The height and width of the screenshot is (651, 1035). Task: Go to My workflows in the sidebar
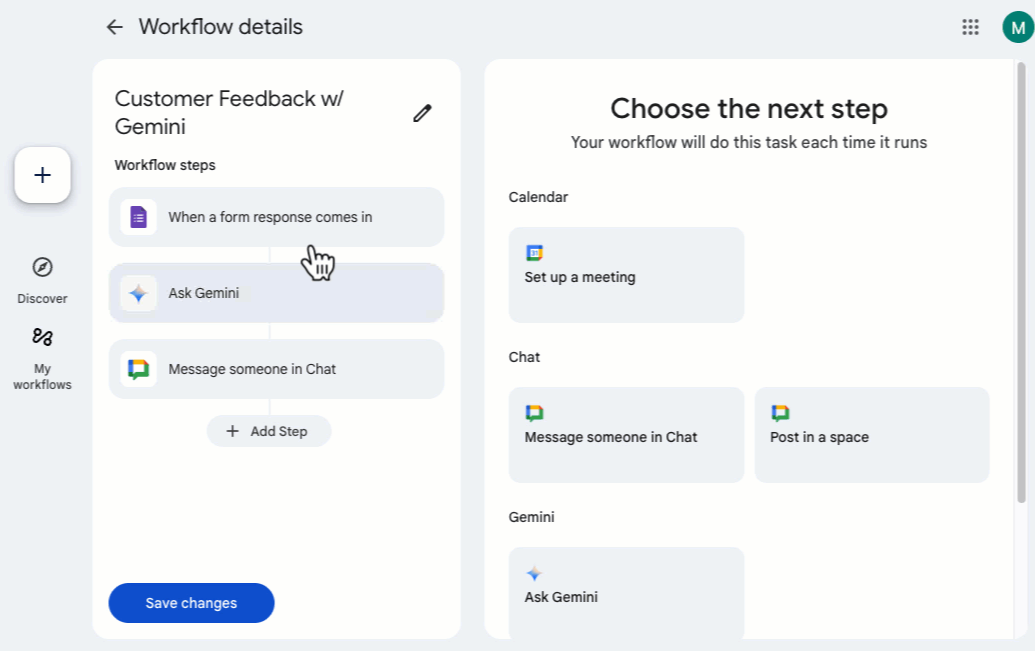(x=42, y=356)
